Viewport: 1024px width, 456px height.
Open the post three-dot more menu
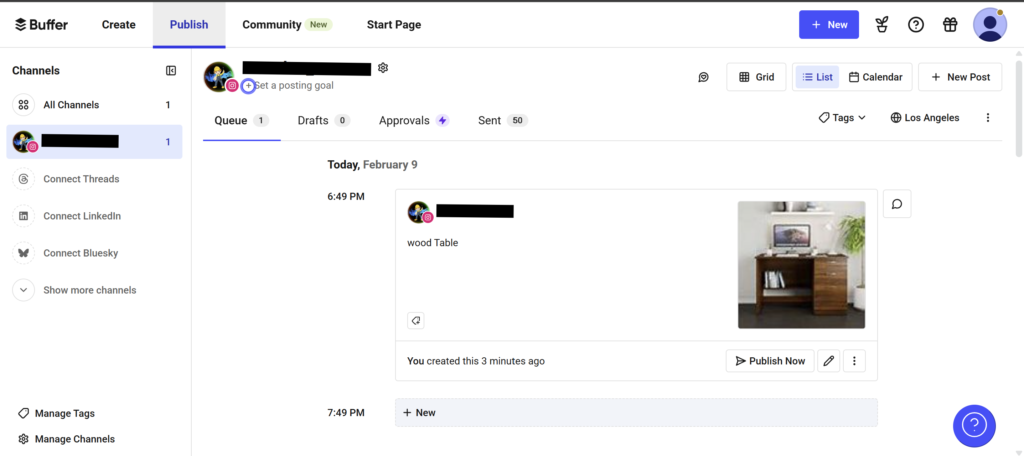pos(854,361)
